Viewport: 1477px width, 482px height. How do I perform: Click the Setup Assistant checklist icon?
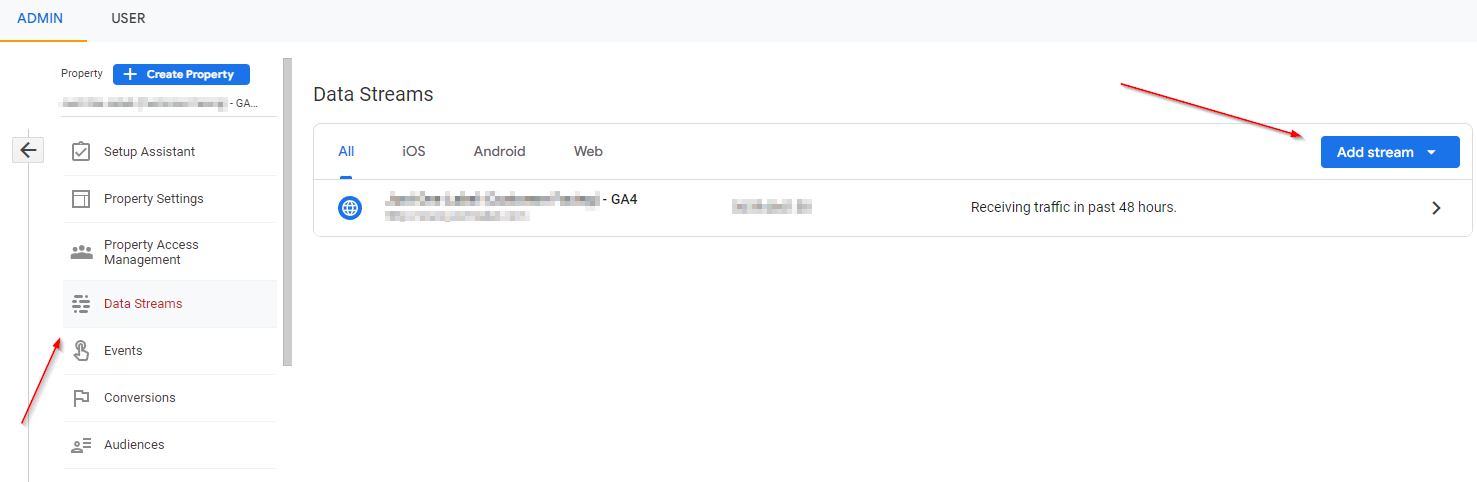(x=81, y=152)
